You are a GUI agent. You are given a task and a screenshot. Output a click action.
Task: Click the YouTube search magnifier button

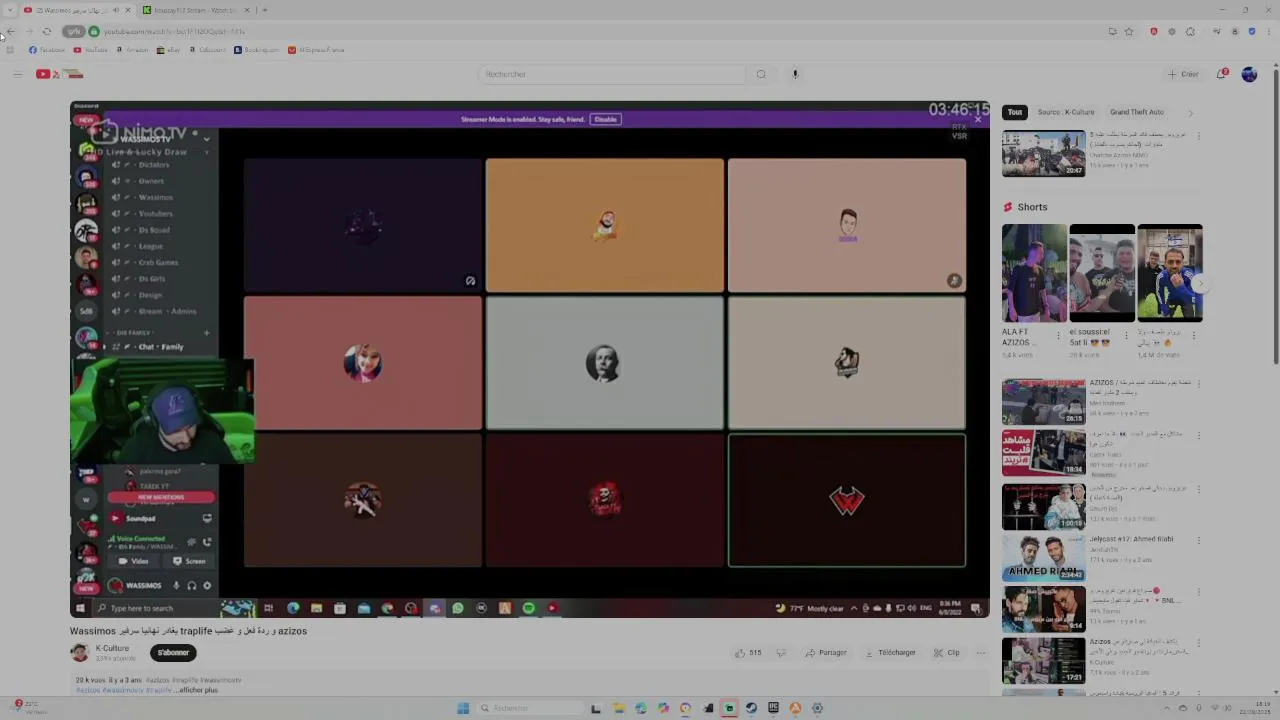(x=761, y=74)
